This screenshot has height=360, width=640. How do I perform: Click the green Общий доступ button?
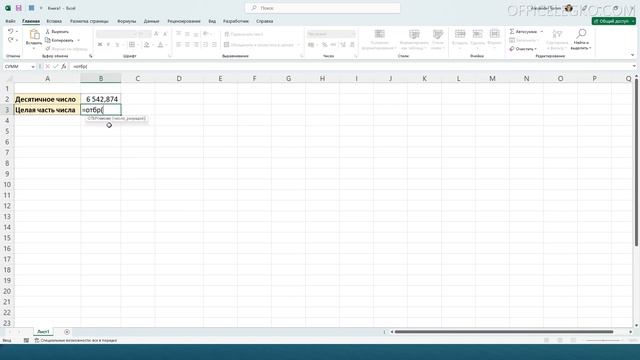613,21
